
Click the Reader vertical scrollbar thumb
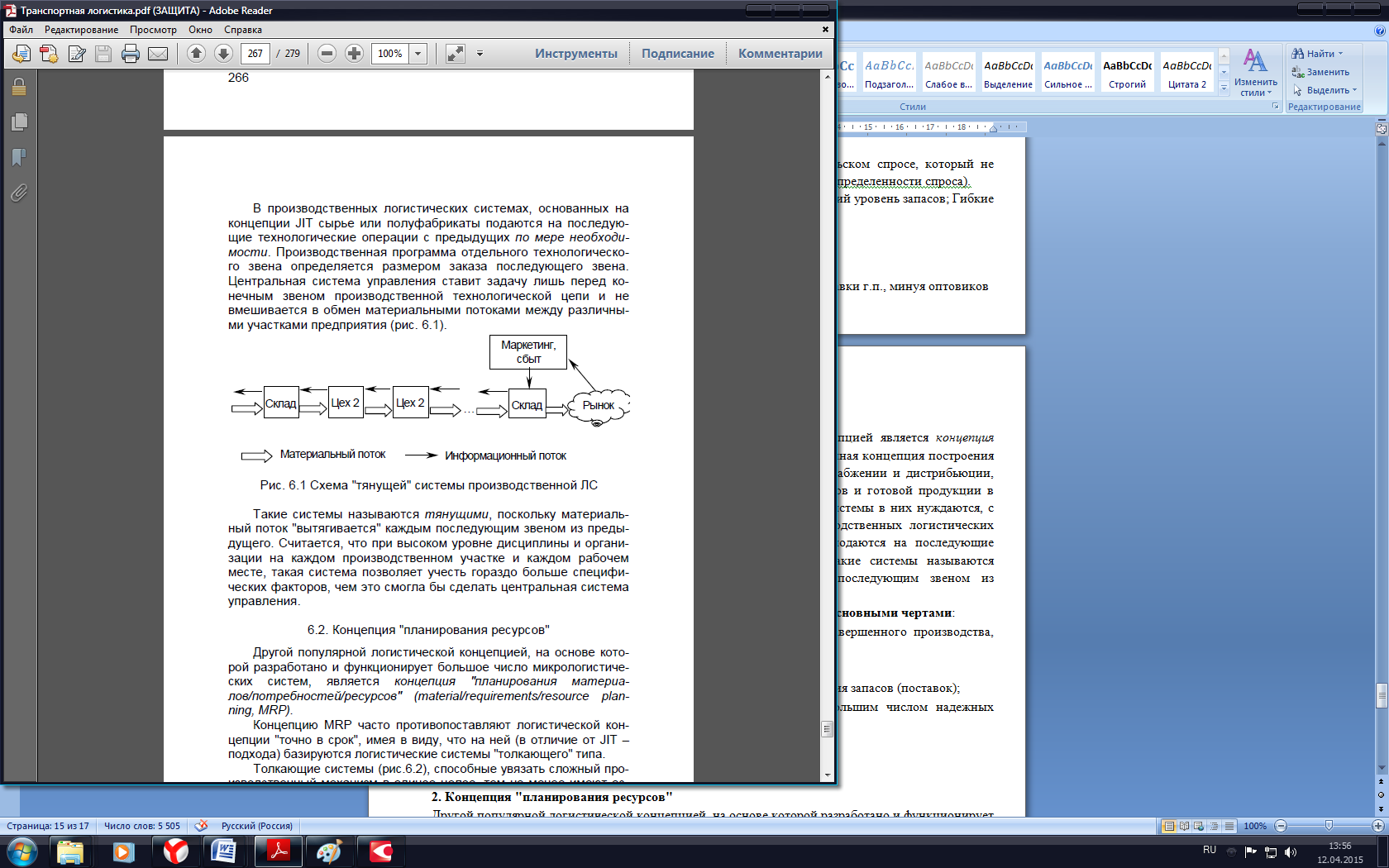coord(827,729)
